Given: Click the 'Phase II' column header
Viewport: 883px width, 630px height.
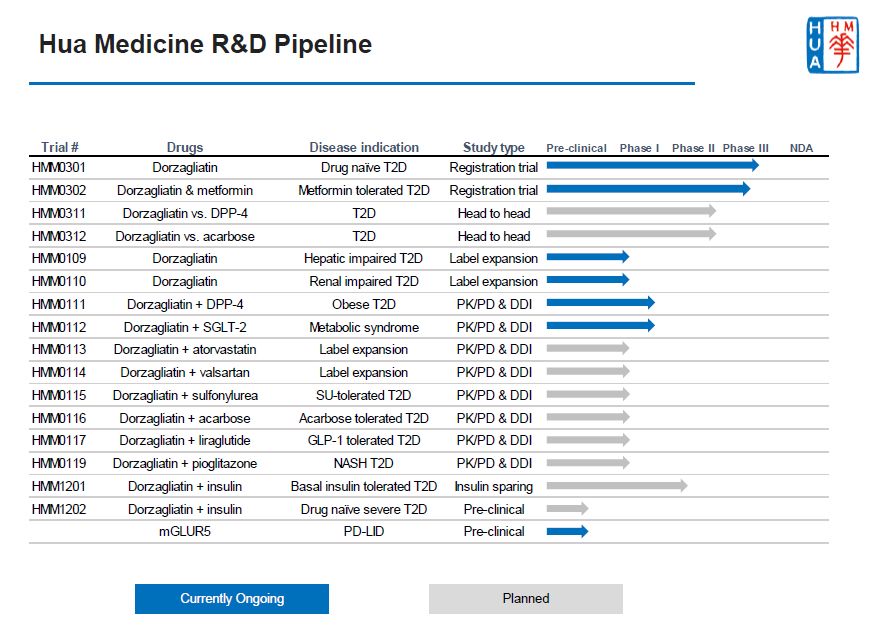Looking at the screenshot, I should click(693, 148).
